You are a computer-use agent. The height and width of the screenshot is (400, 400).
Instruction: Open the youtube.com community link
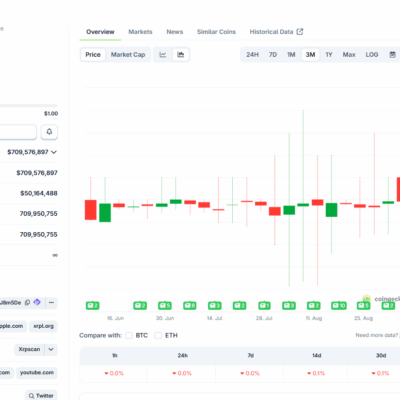[x=37, y=373]
